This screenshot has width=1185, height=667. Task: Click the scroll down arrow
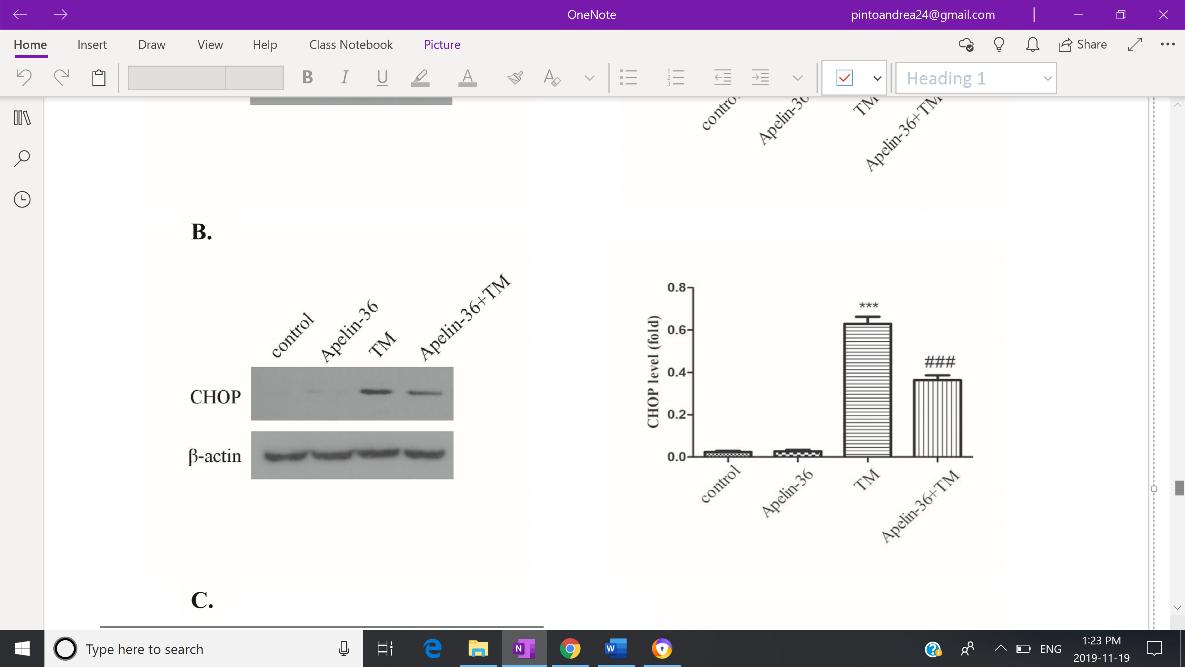tap(1177, 607)
